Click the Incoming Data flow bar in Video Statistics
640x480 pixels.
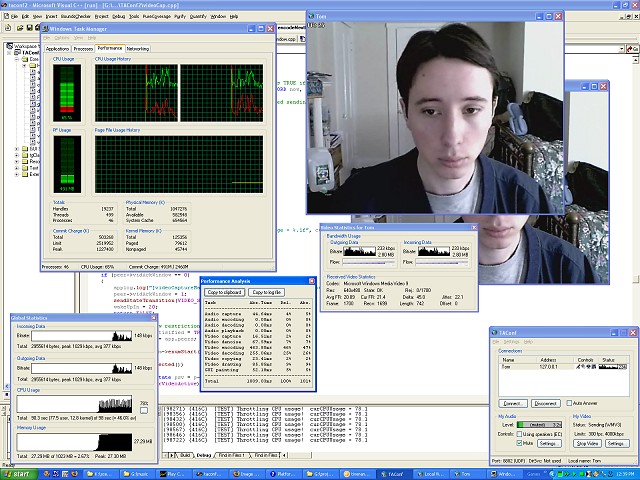pos(442,262)
